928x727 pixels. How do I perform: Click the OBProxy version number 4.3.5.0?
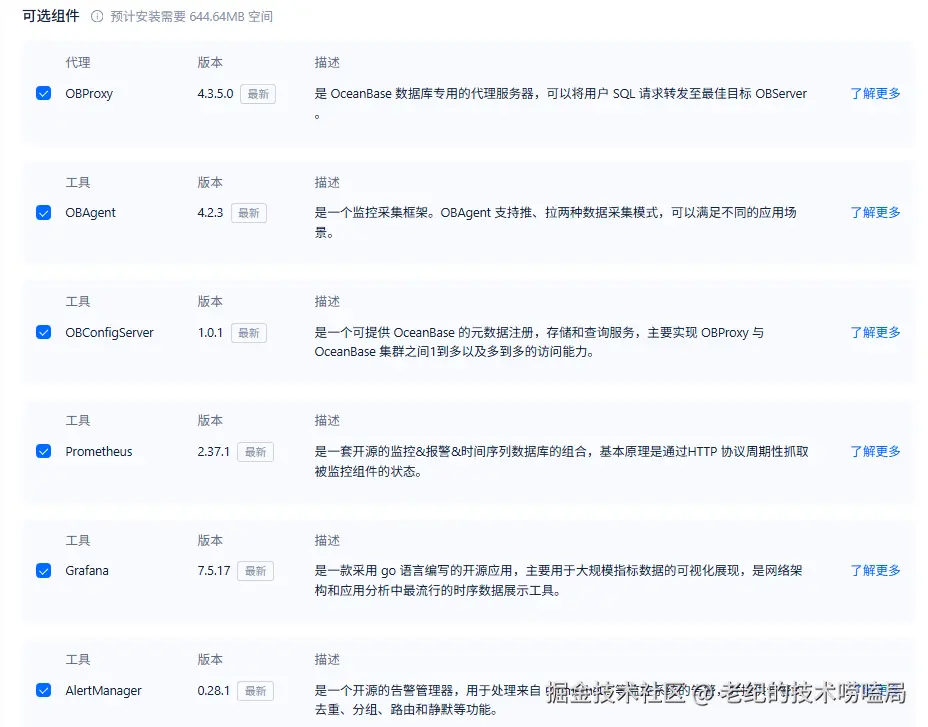[215, 94]
